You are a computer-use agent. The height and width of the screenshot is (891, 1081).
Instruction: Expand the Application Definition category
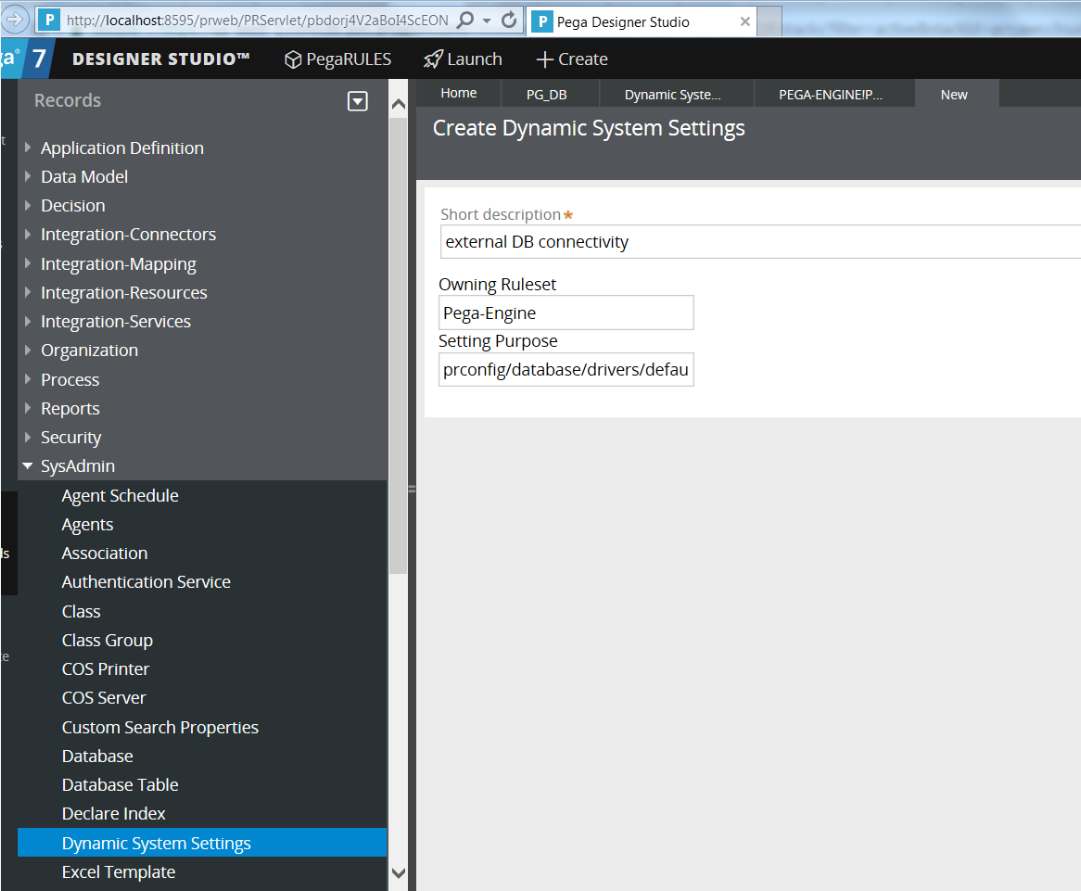[x=28, y=148]
